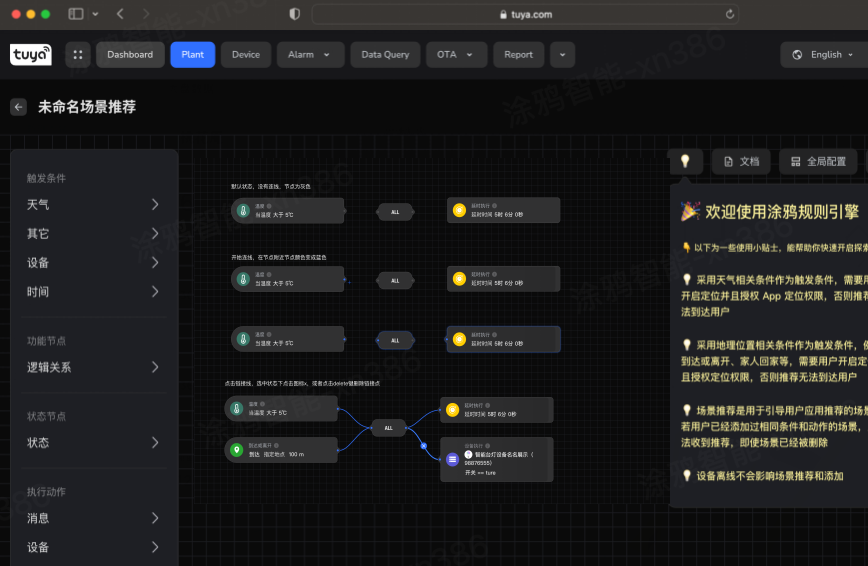Click info icon beside 到达或离开 label
868x566 pixels.
(x=276, y=445)
